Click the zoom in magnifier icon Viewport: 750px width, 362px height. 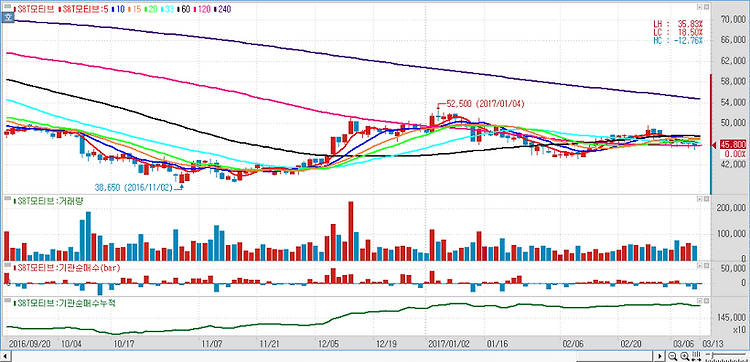[x=685, y=356]
